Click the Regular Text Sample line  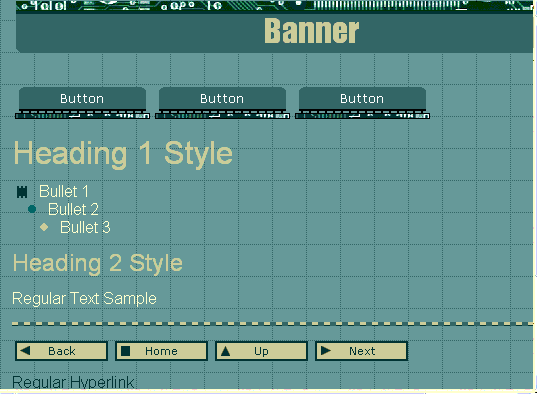(84, 298)
